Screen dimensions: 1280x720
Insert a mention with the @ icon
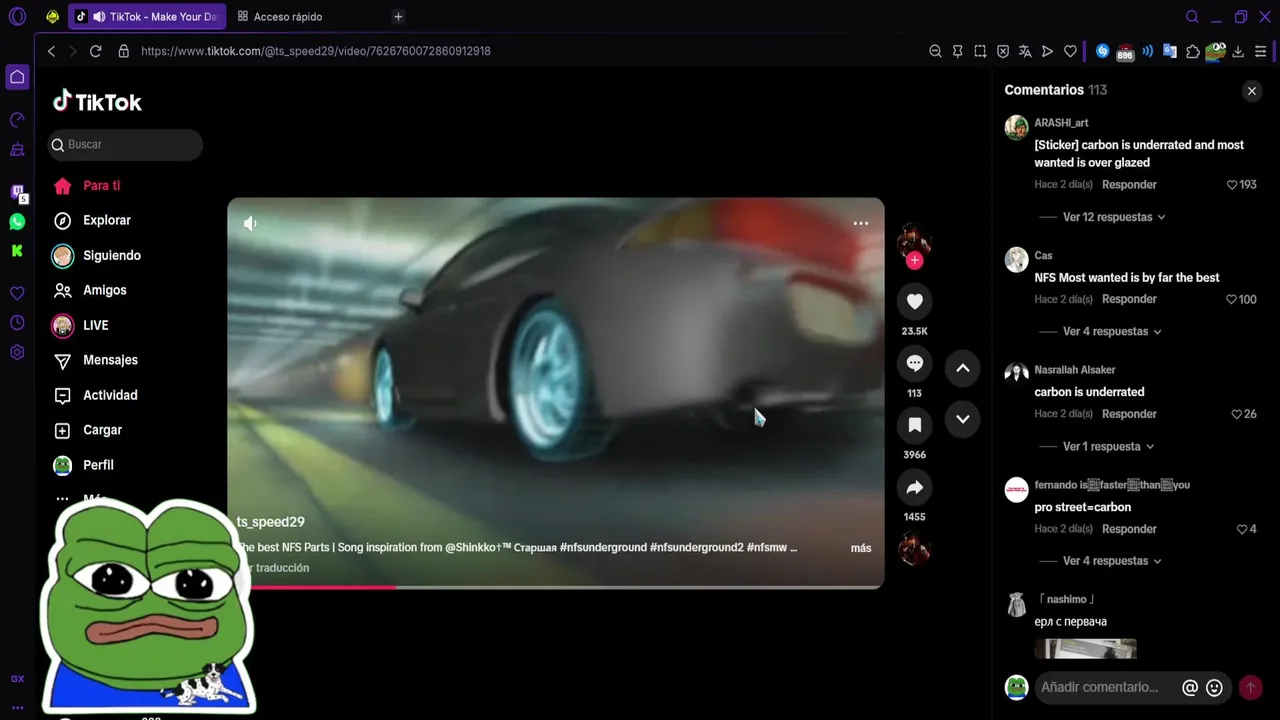point(1190,687)
